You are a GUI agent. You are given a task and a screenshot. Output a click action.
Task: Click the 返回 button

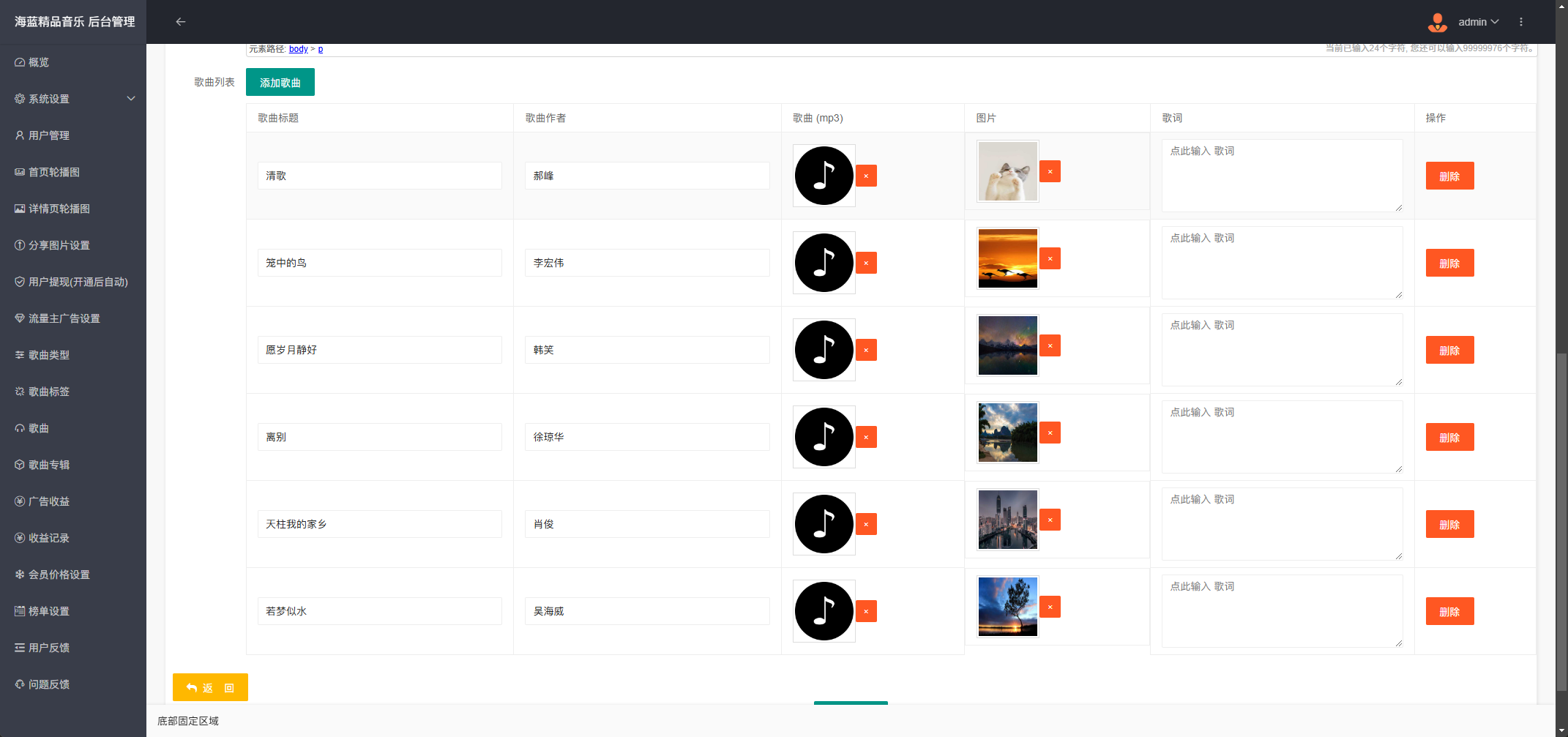pyautogui.click(x=210, y=687)
